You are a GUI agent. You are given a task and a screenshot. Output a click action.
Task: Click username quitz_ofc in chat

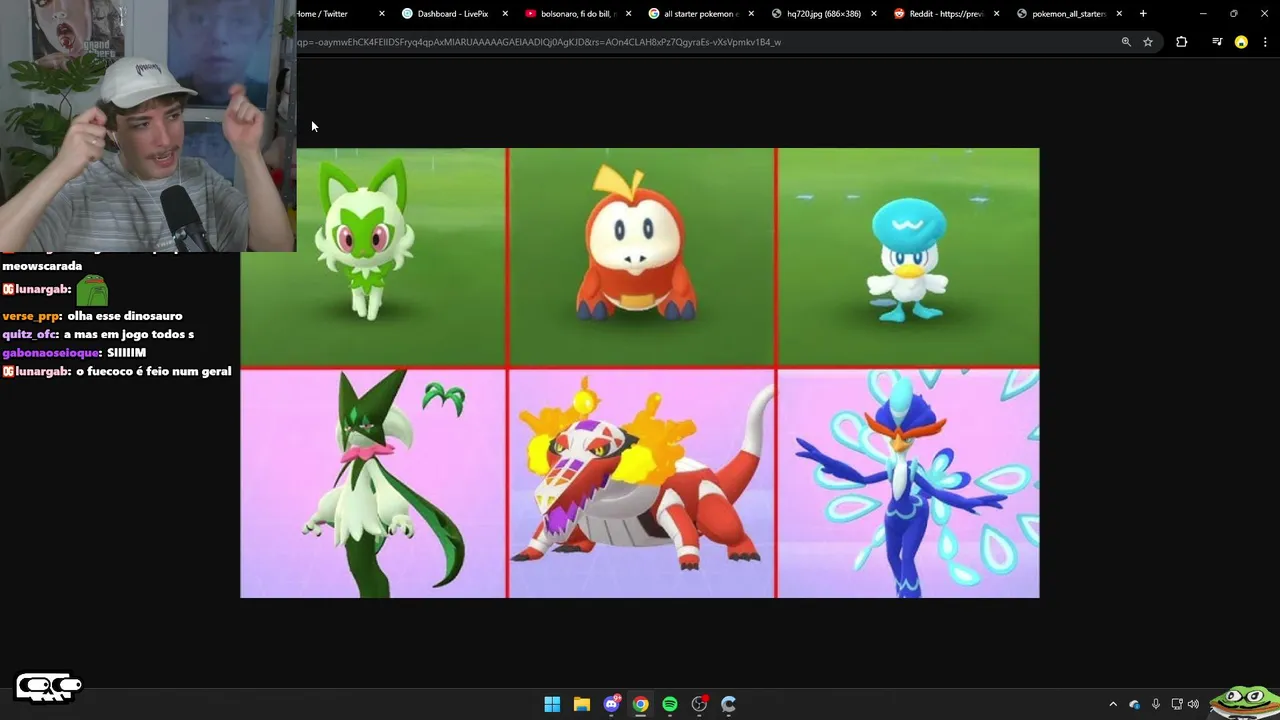30,334
